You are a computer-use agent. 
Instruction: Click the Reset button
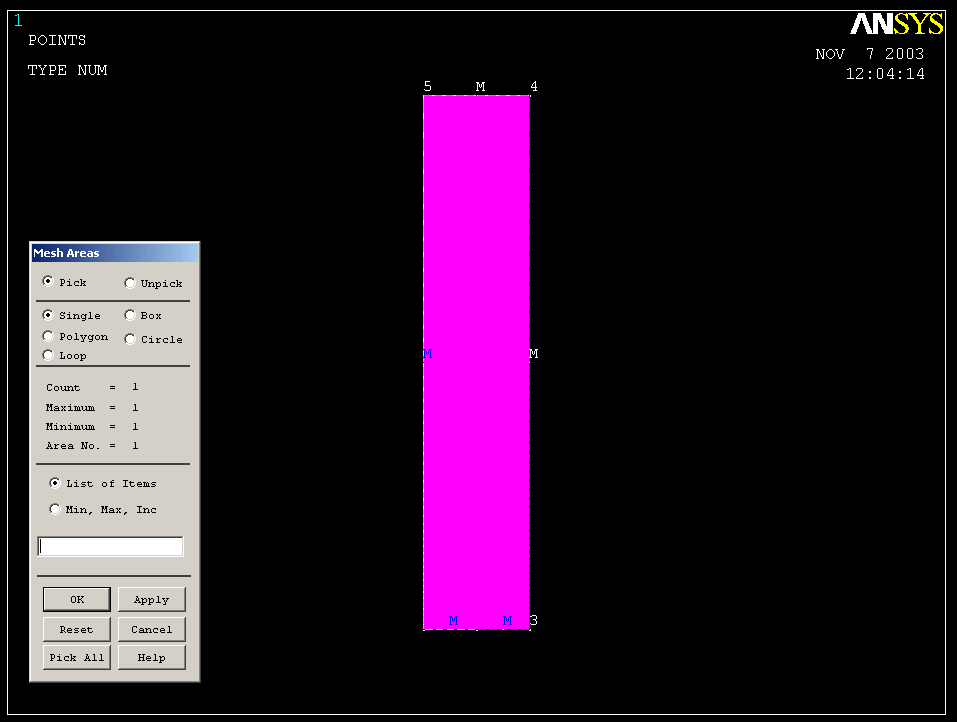click(x=77, y=629)
